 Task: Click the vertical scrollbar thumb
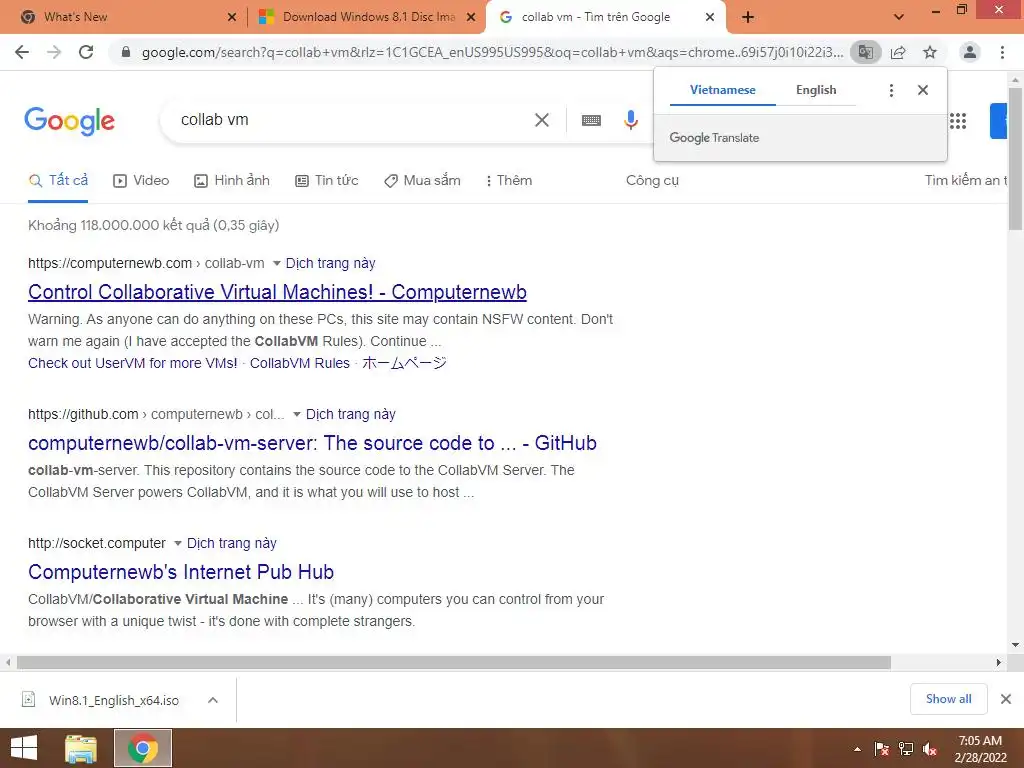[x=1015, y=159]
